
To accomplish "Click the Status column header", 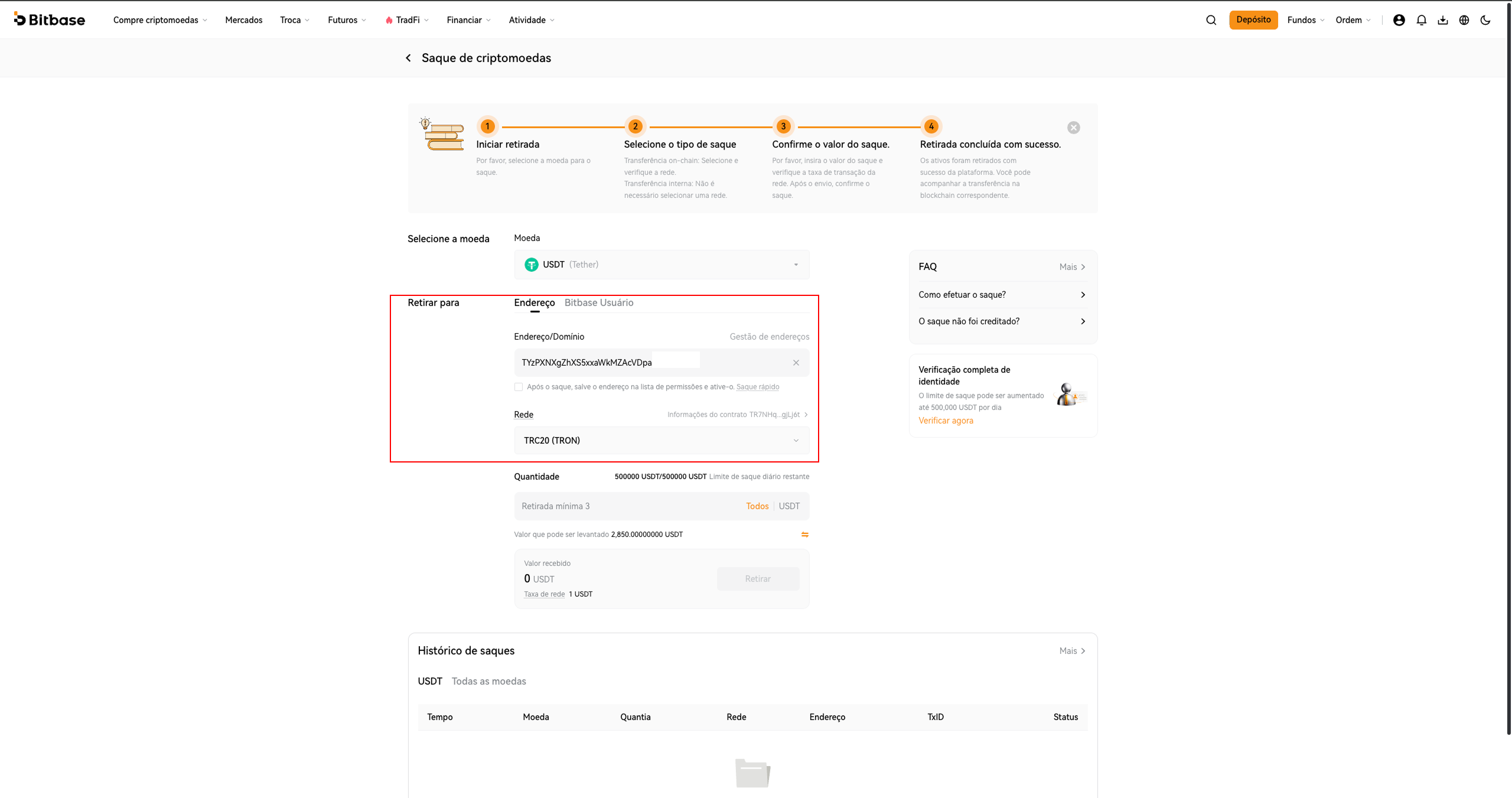I will (x=1065, y=717).
